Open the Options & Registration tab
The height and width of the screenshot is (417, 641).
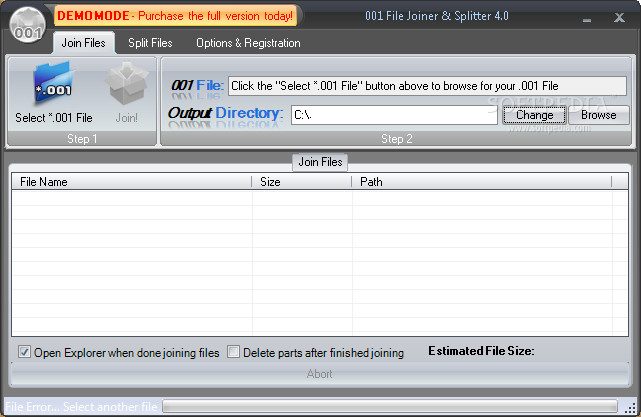(248, 43)
